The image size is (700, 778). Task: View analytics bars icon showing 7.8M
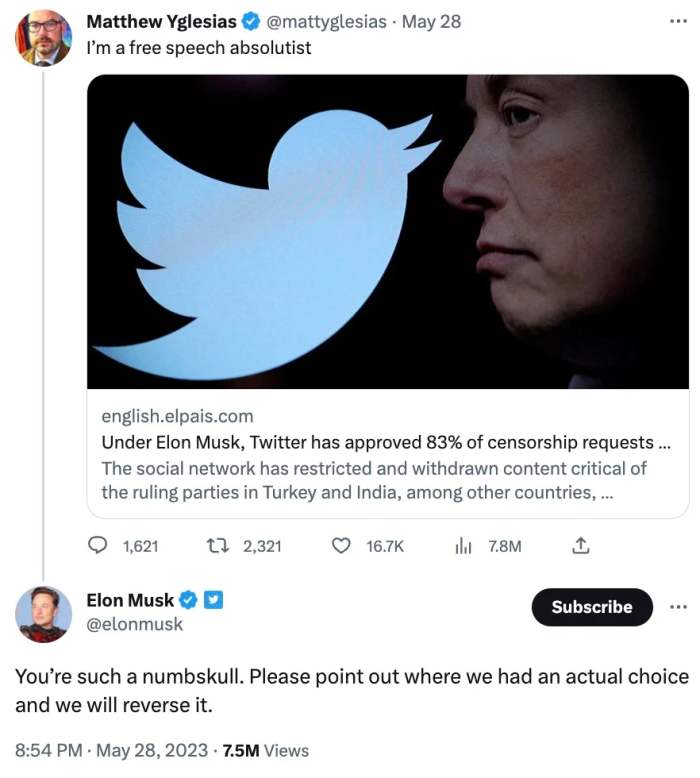pyautogui.click(x=463, y=546)
